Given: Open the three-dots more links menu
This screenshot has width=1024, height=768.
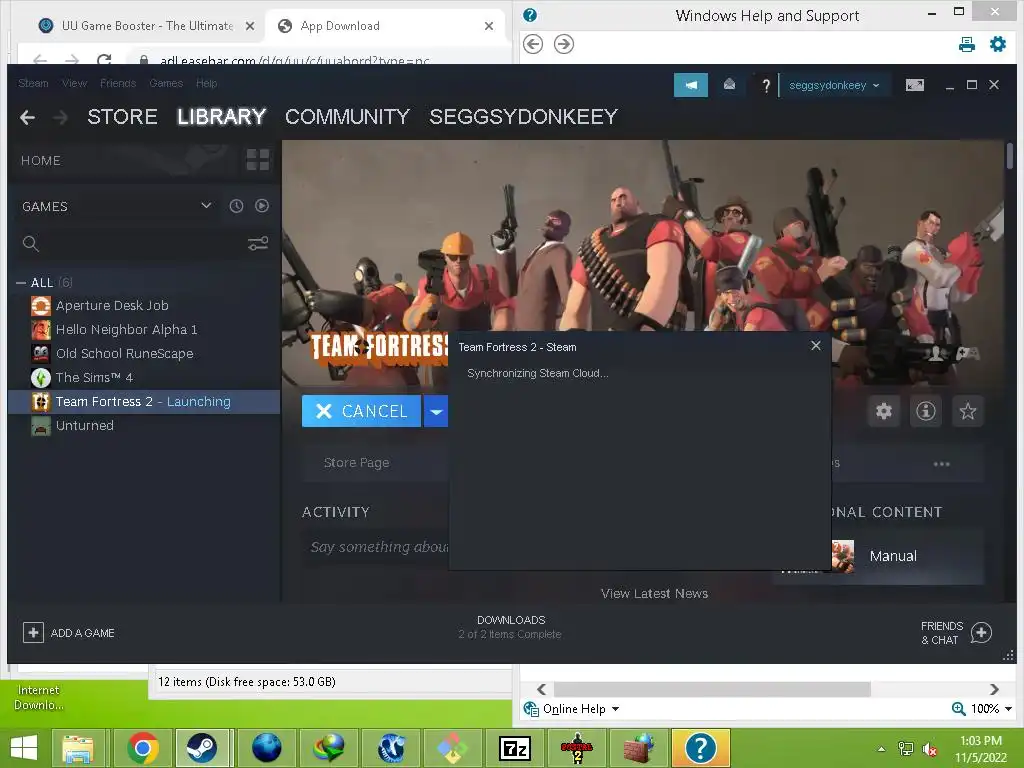Looking at the screenshot, I should (941, 464).
